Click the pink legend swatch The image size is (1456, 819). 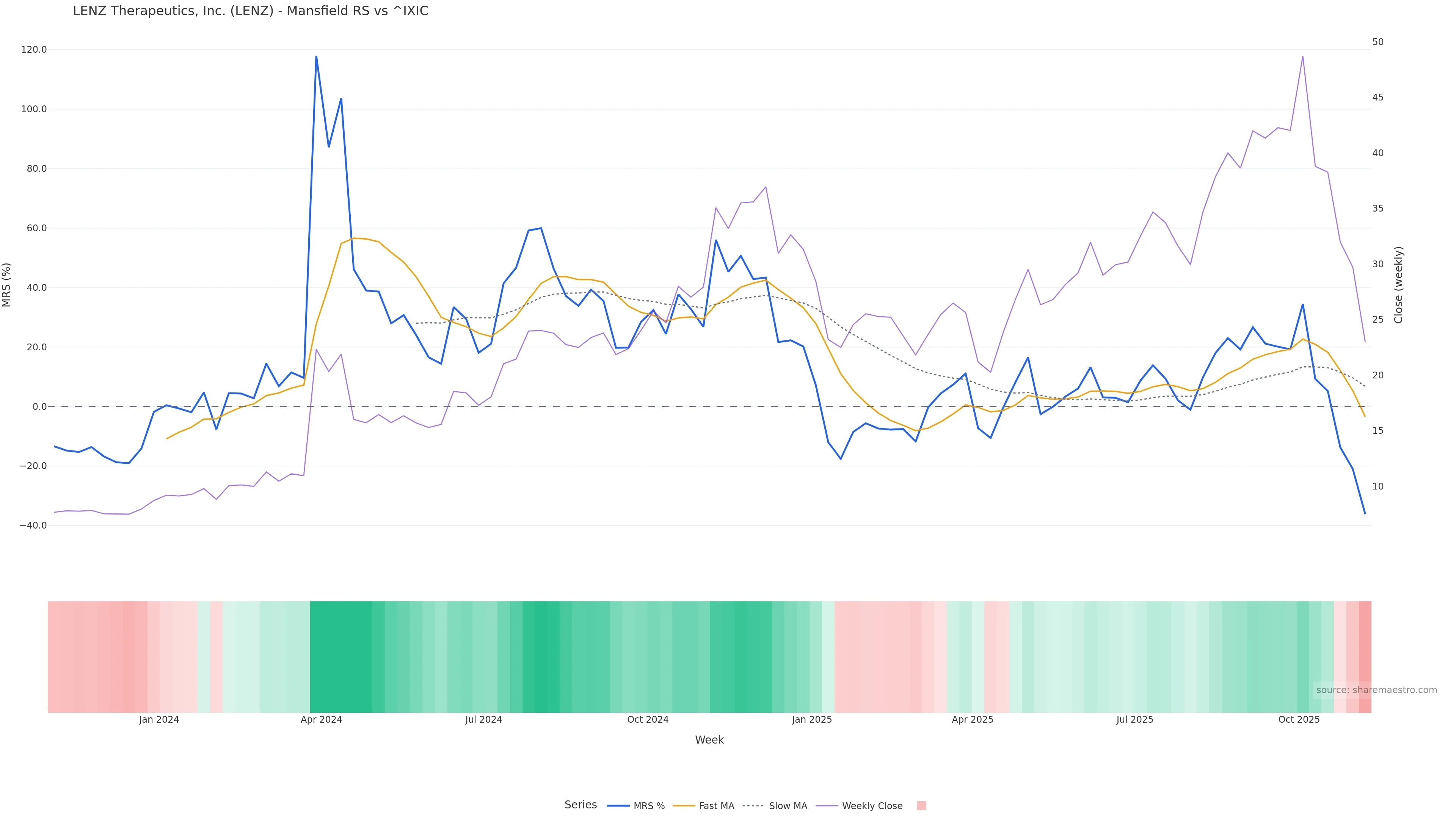(x=921, y=806)
